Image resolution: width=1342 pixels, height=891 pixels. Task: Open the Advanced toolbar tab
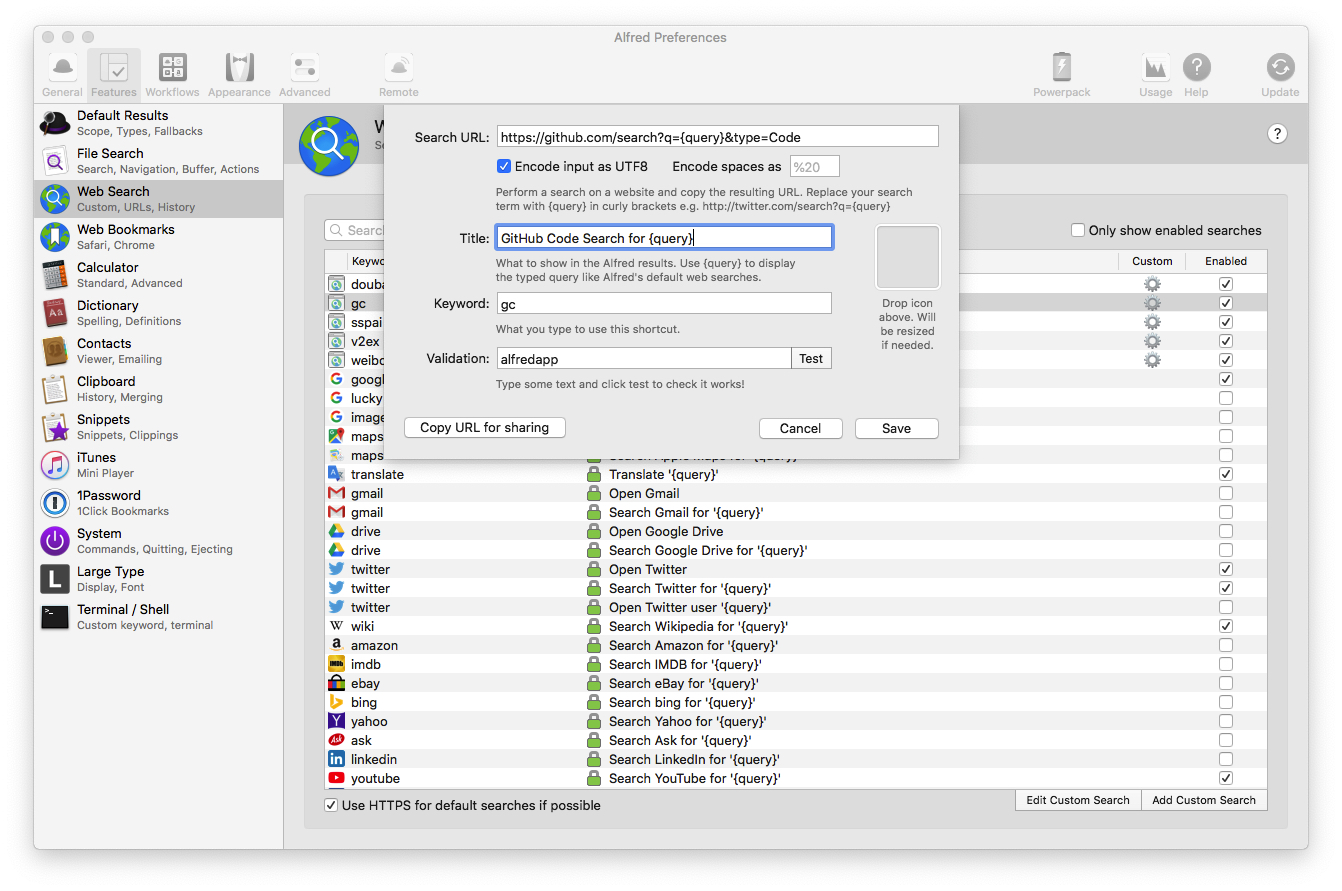(305, 75)
